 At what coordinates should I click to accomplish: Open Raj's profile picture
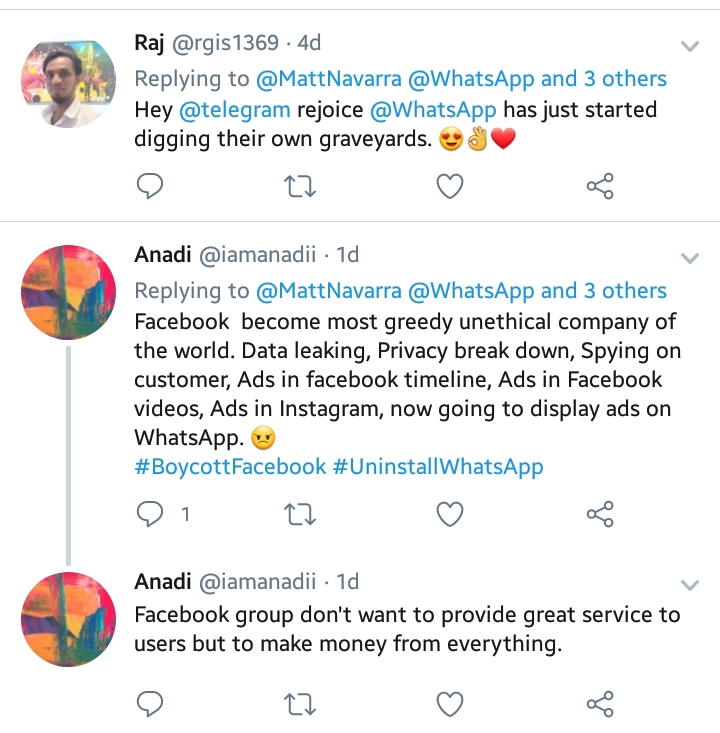pos(62,86)
